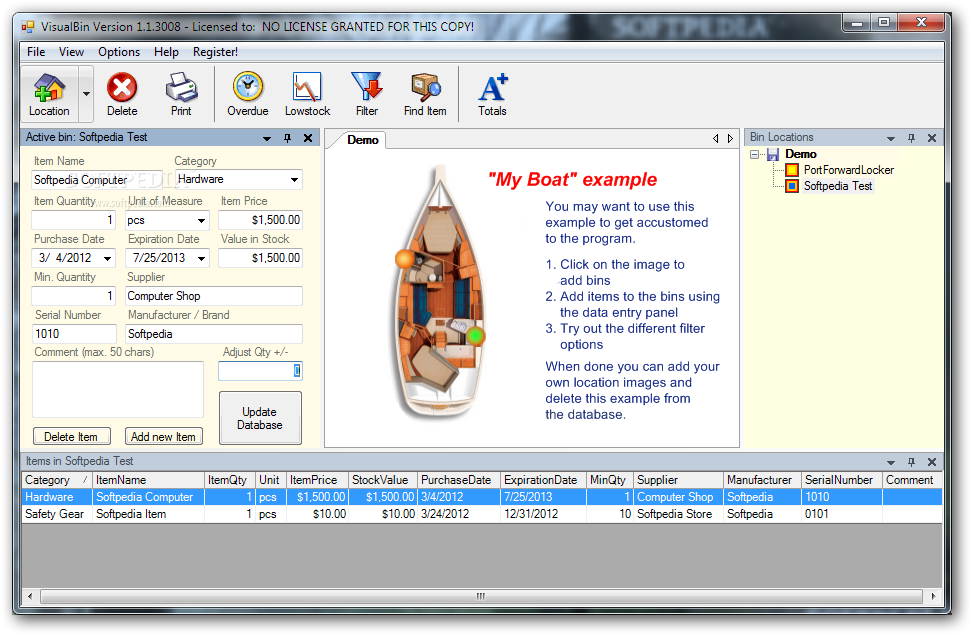Select PortForwardLocker bin in tree

[x=849, y=170]
